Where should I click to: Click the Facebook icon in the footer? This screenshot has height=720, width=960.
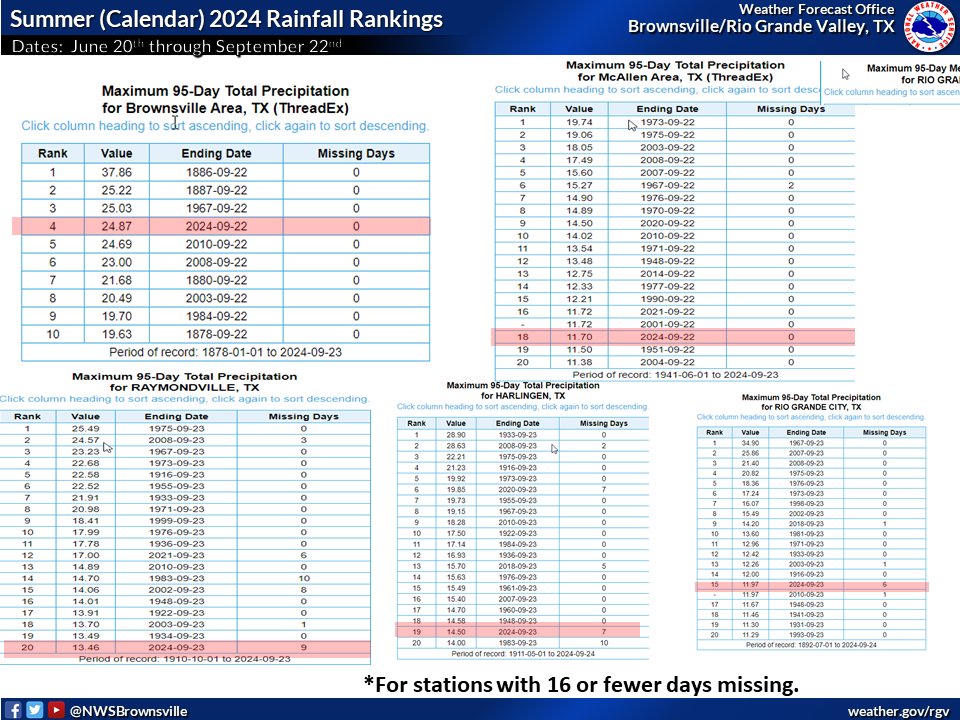pos(14,709)
